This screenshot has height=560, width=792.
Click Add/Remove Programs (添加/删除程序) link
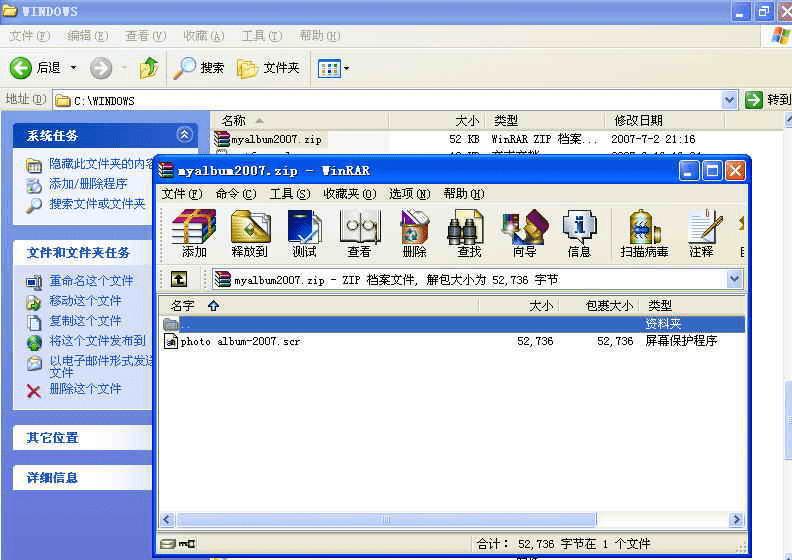[88, 184]
